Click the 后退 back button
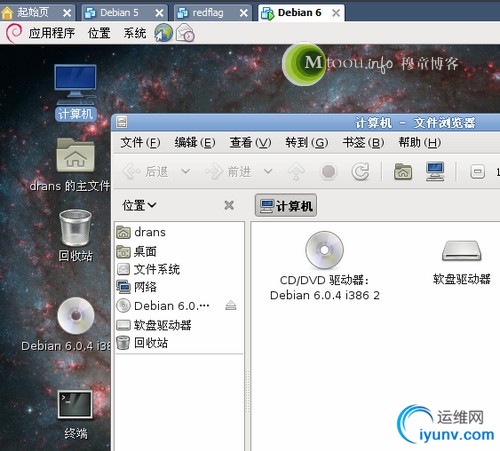This screenshot has width=500, height=451. pyautogui.click(x=145, y=172)
